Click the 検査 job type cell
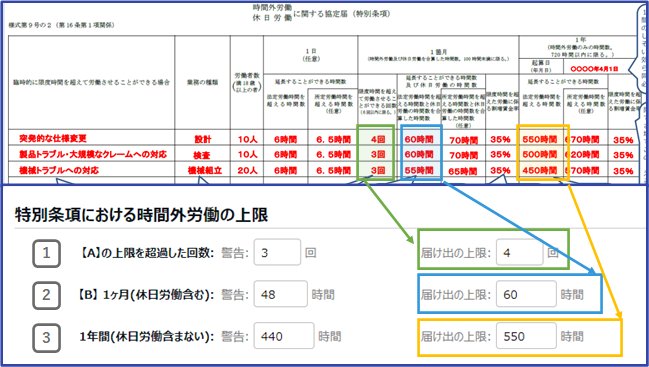Viewport: 649px width, 367px height. (202, 155)
